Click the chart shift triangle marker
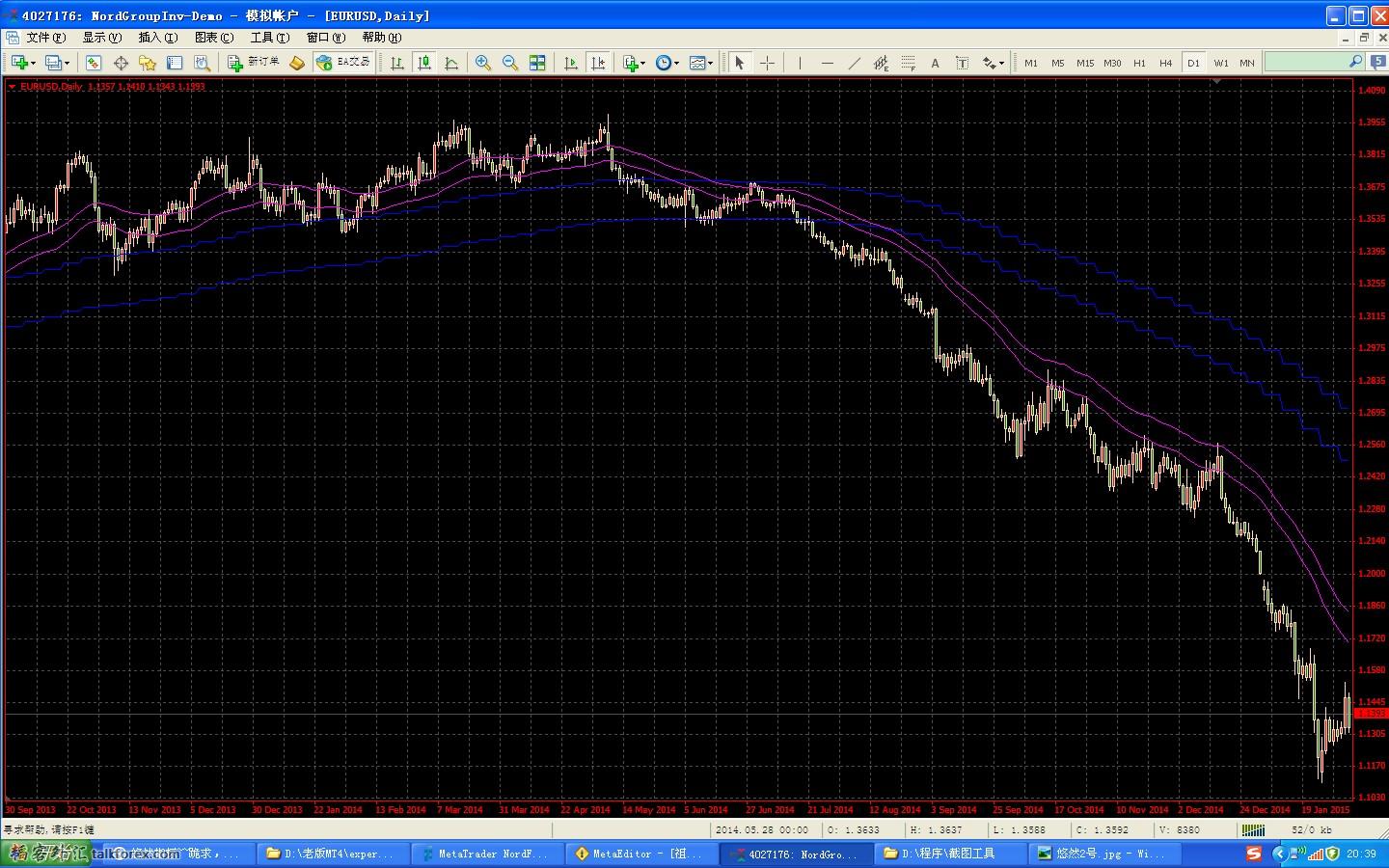This screenshot has width=1389, height=868. coord(1217,82)
